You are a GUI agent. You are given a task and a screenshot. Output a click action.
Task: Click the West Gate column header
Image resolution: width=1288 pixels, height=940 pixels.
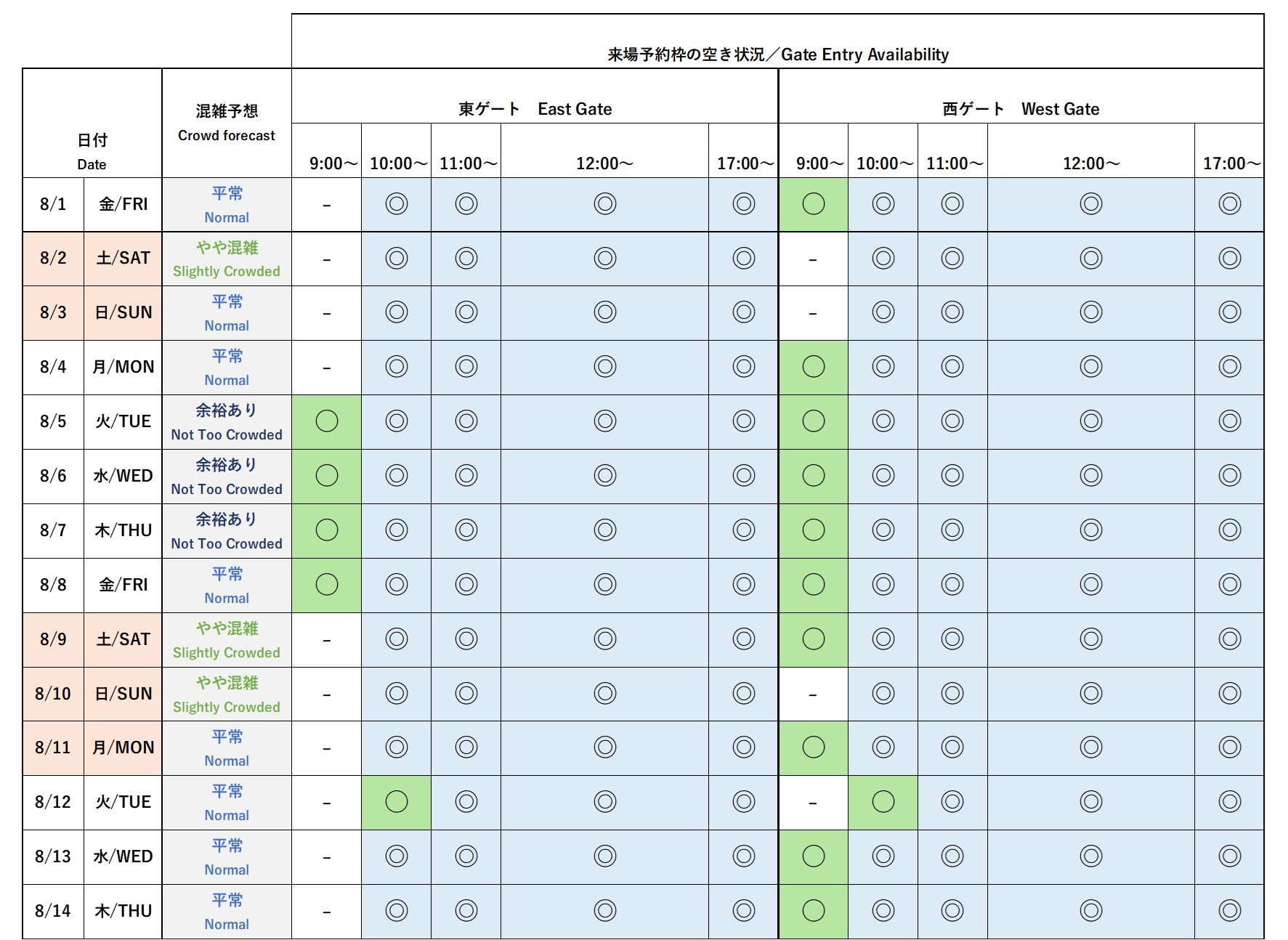coord(1021,109)
